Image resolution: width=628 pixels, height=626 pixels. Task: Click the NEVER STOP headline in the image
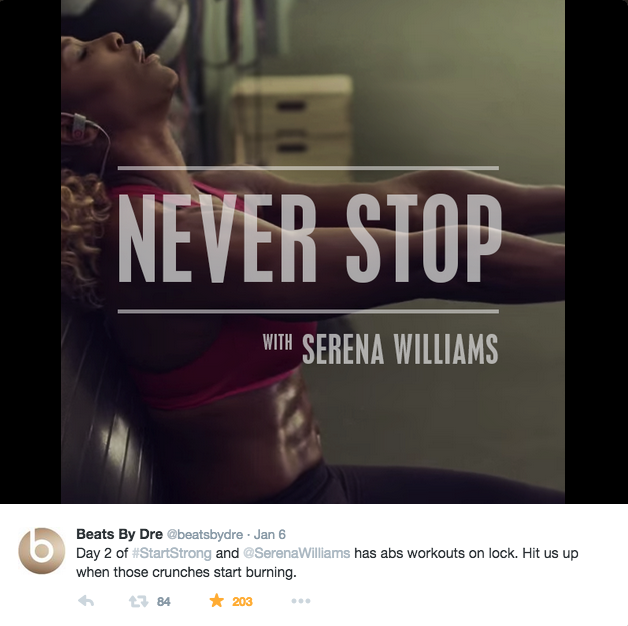pos(309,239)
